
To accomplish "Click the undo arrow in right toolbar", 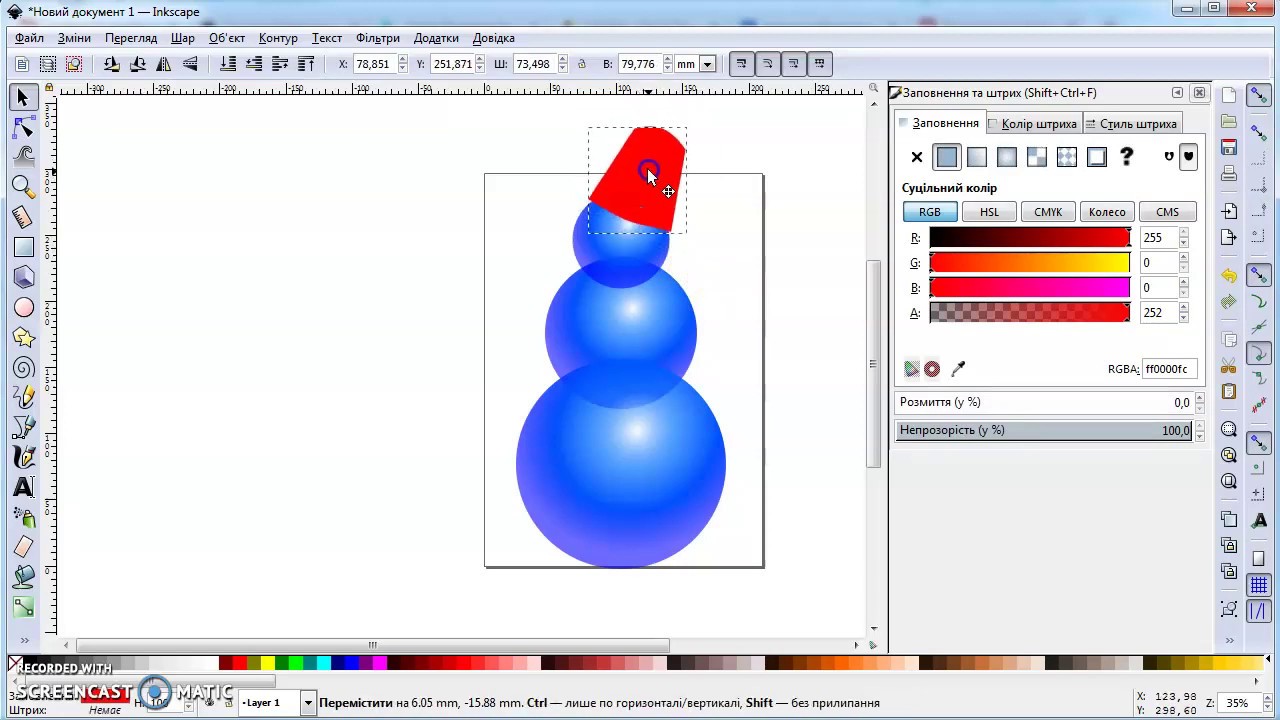I will click(1229, 275).
